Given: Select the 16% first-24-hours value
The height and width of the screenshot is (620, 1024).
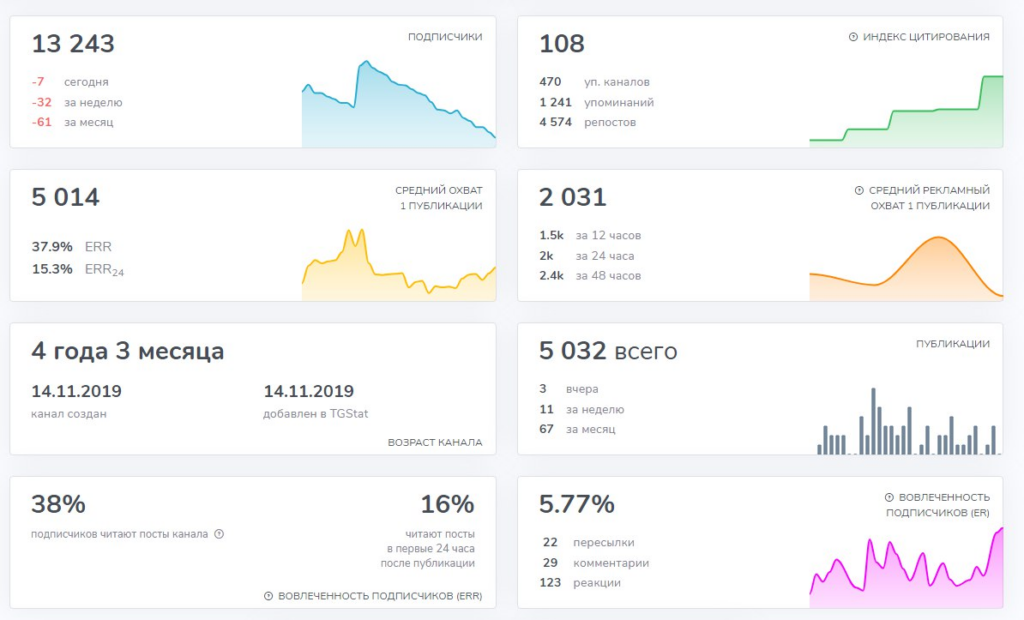Looking at the screenshot, I should (447, 504).
